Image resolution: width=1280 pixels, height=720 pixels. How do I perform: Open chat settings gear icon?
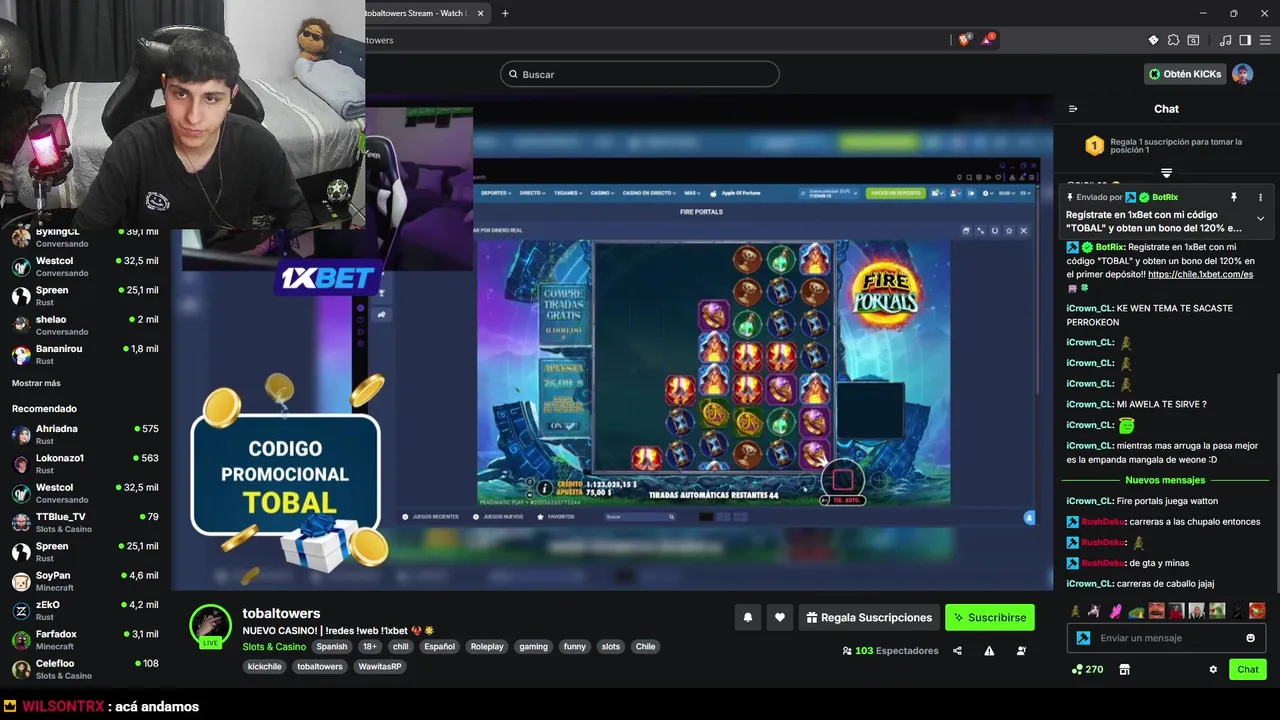tap(1213, 669)
